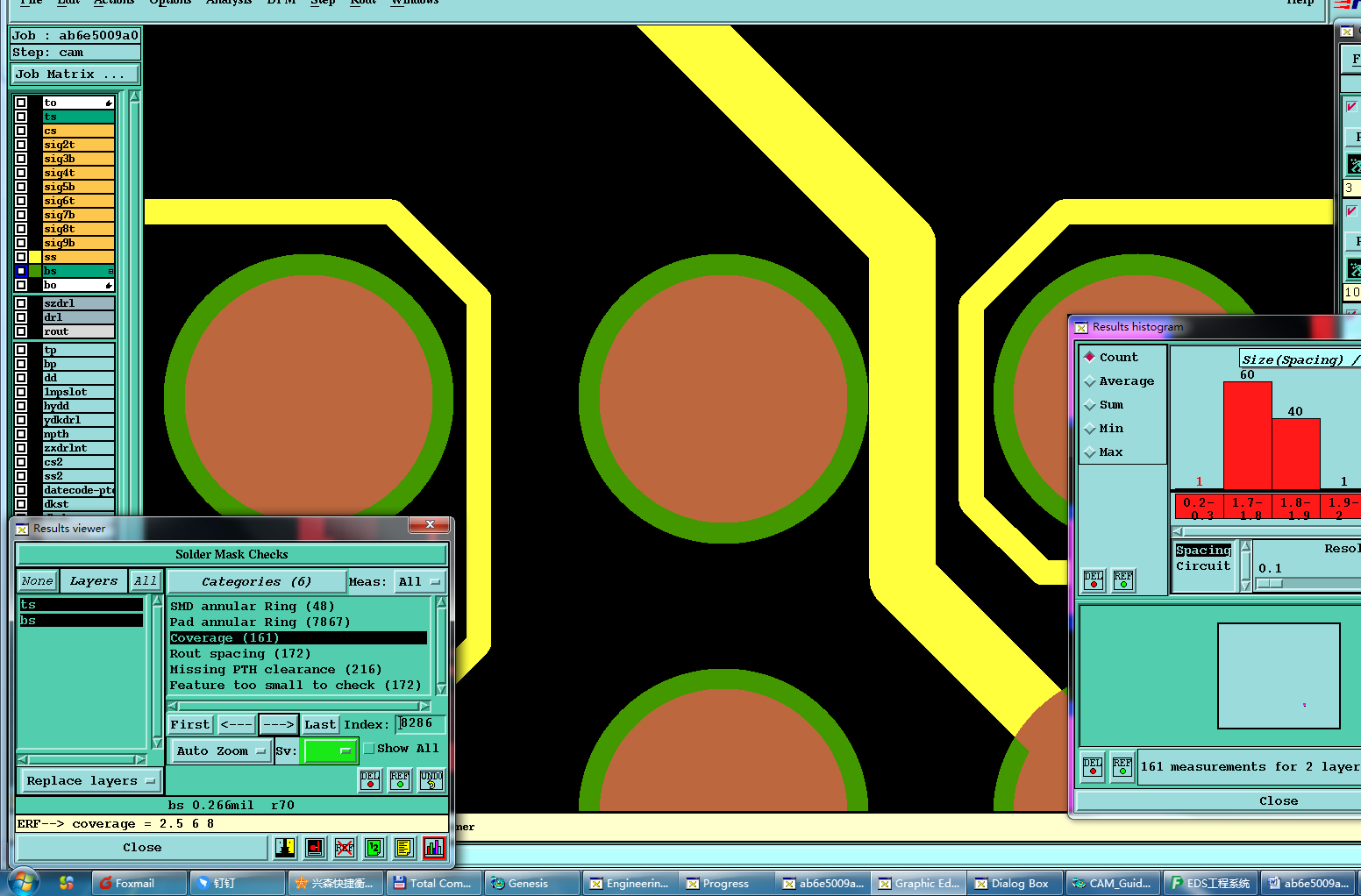The image size is (1361, 896).
Task: Click the yellow notes icon in Results viewer
Action: point(403,847)
